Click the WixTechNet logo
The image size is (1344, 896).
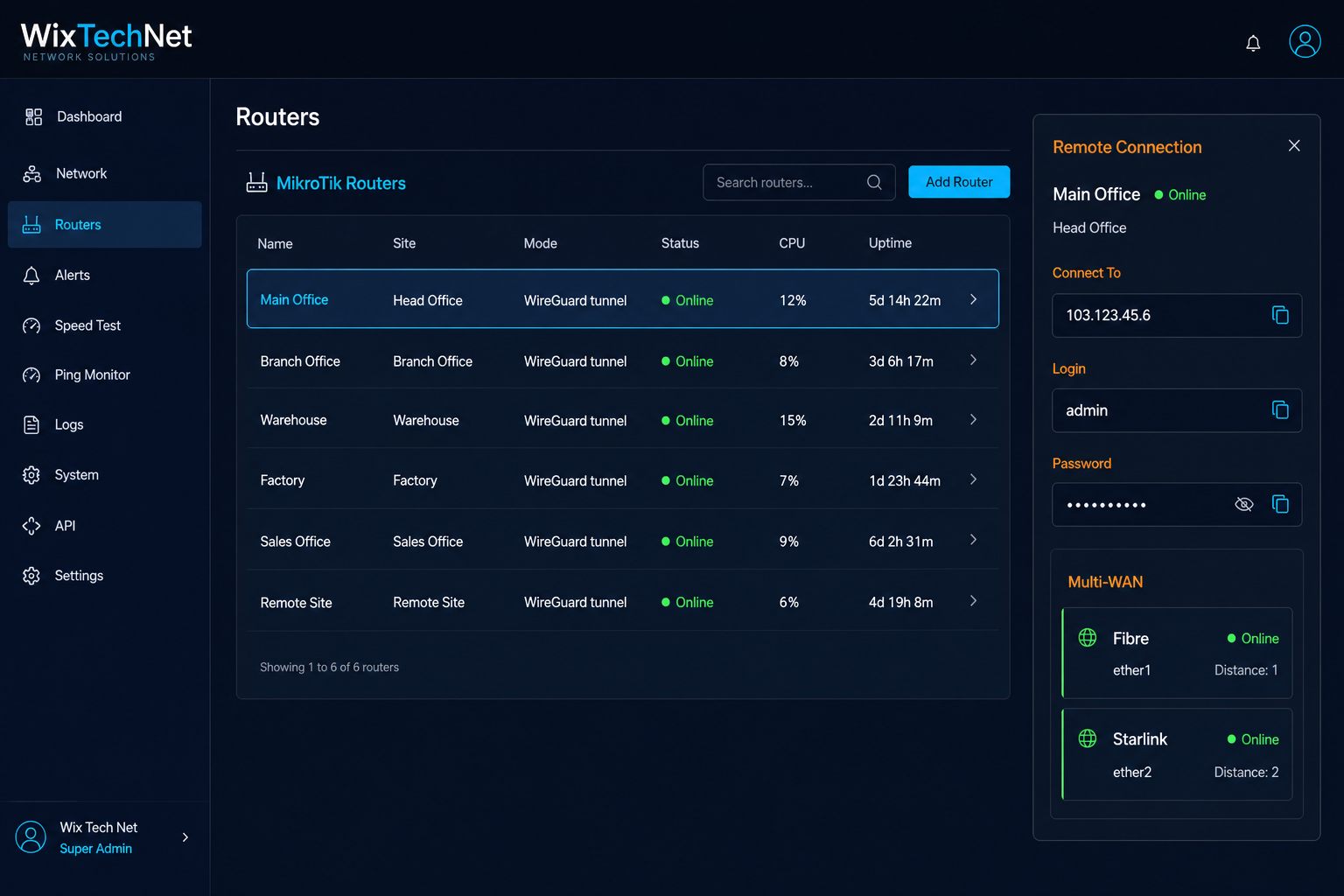pyautogui.click(x=106, y=41)
